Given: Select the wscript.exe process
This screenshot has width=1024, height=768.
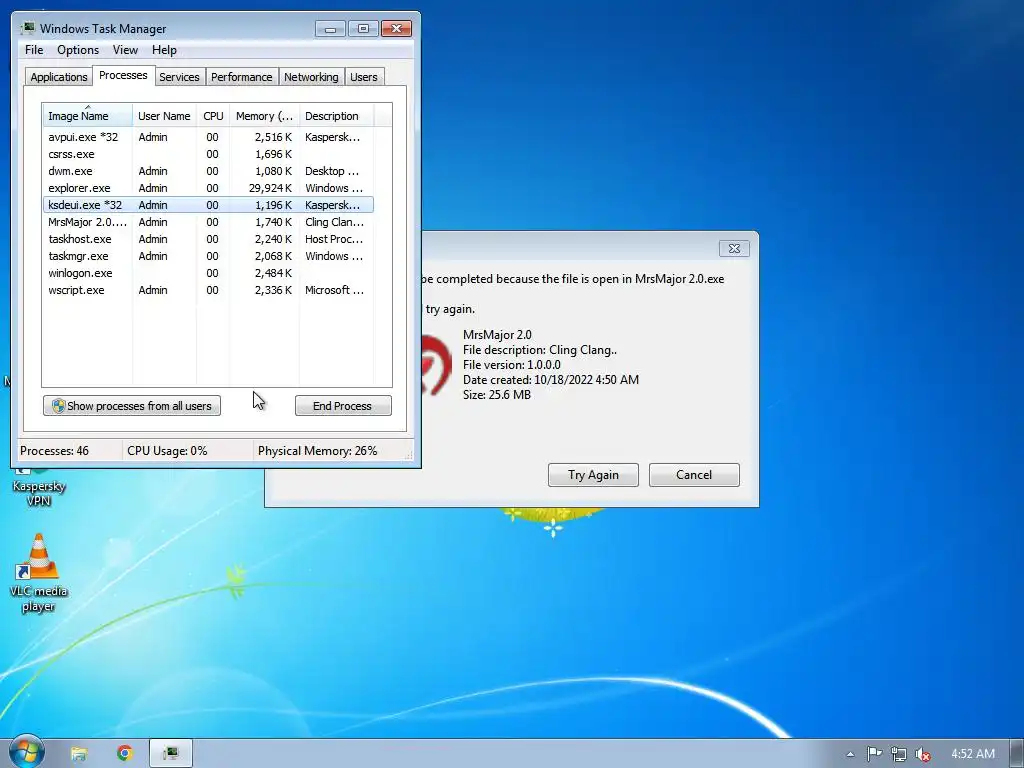Looking at the screenshot, I should point(208,290).
